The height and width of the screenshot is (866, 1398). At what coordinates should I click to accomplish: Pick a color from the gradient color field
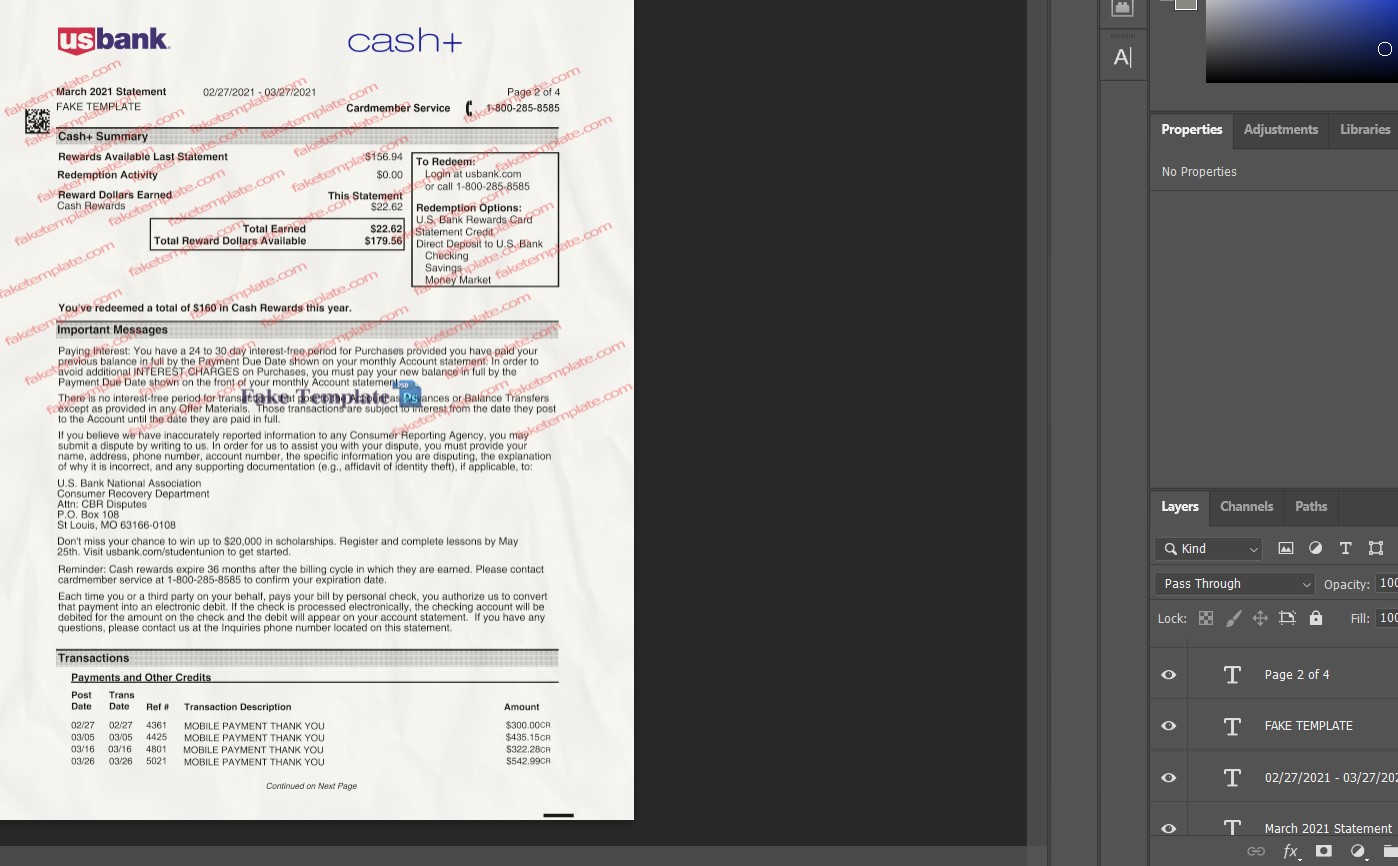[x=1300, y=41]
